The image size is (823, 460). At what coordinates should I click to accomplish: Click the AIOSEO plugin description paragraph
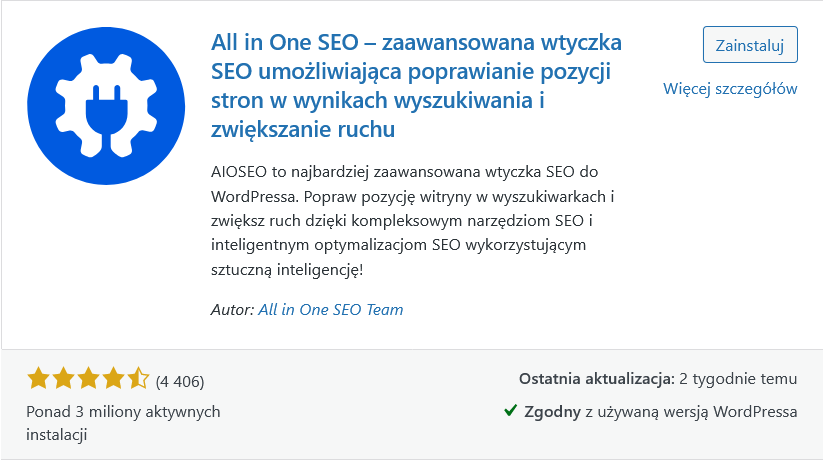point(413,221)
